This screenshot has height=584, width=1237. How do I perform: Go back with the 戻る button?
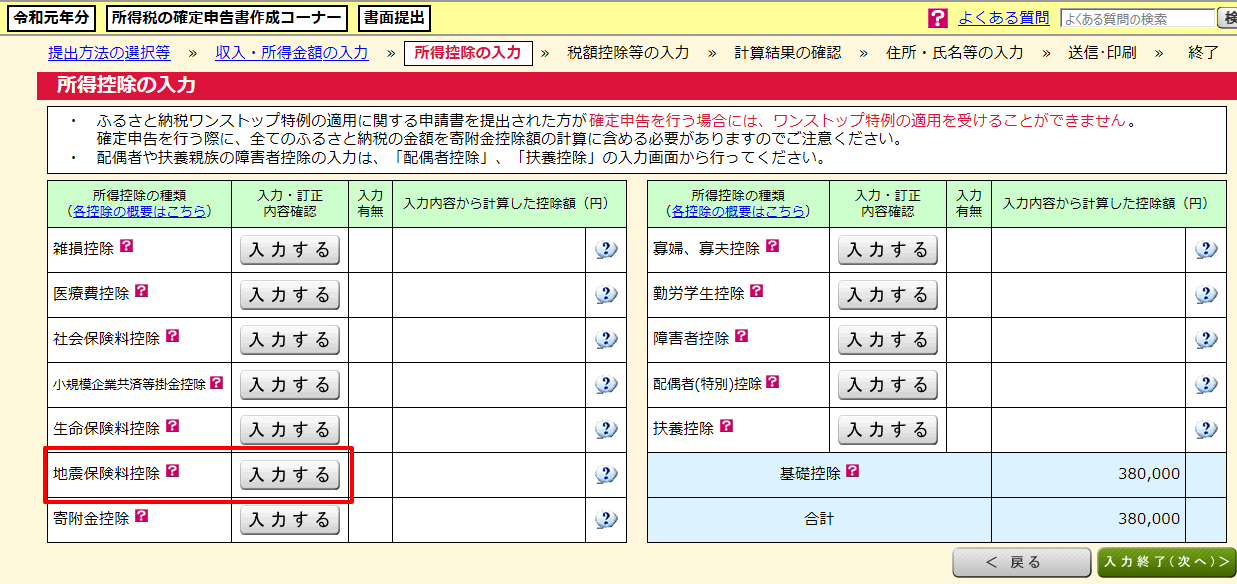[x=1019, y=563]
